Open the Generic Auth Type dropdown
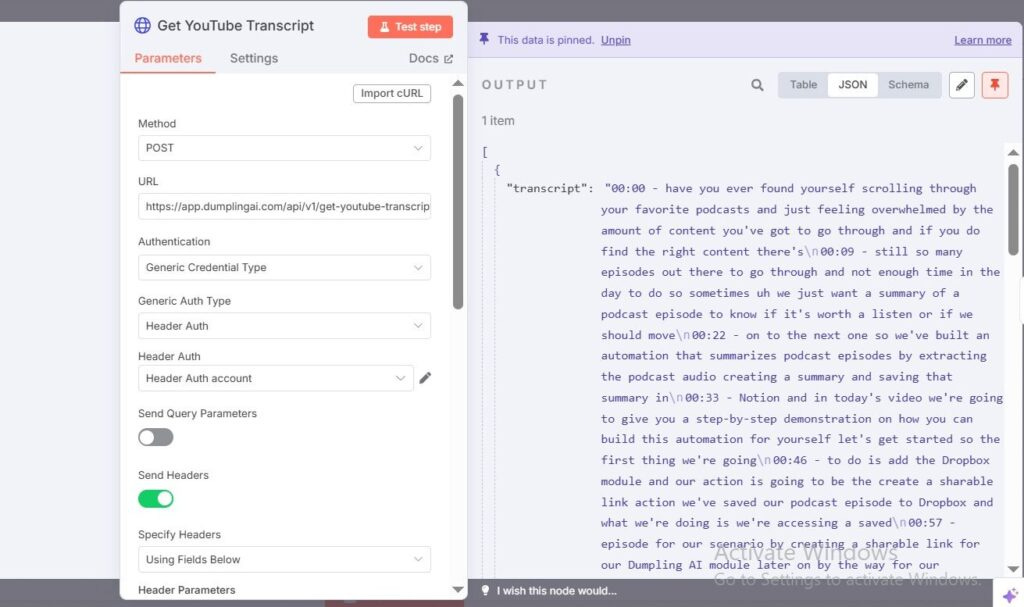The width and height of the screenshot is (1024, 607). click(284, 326)
